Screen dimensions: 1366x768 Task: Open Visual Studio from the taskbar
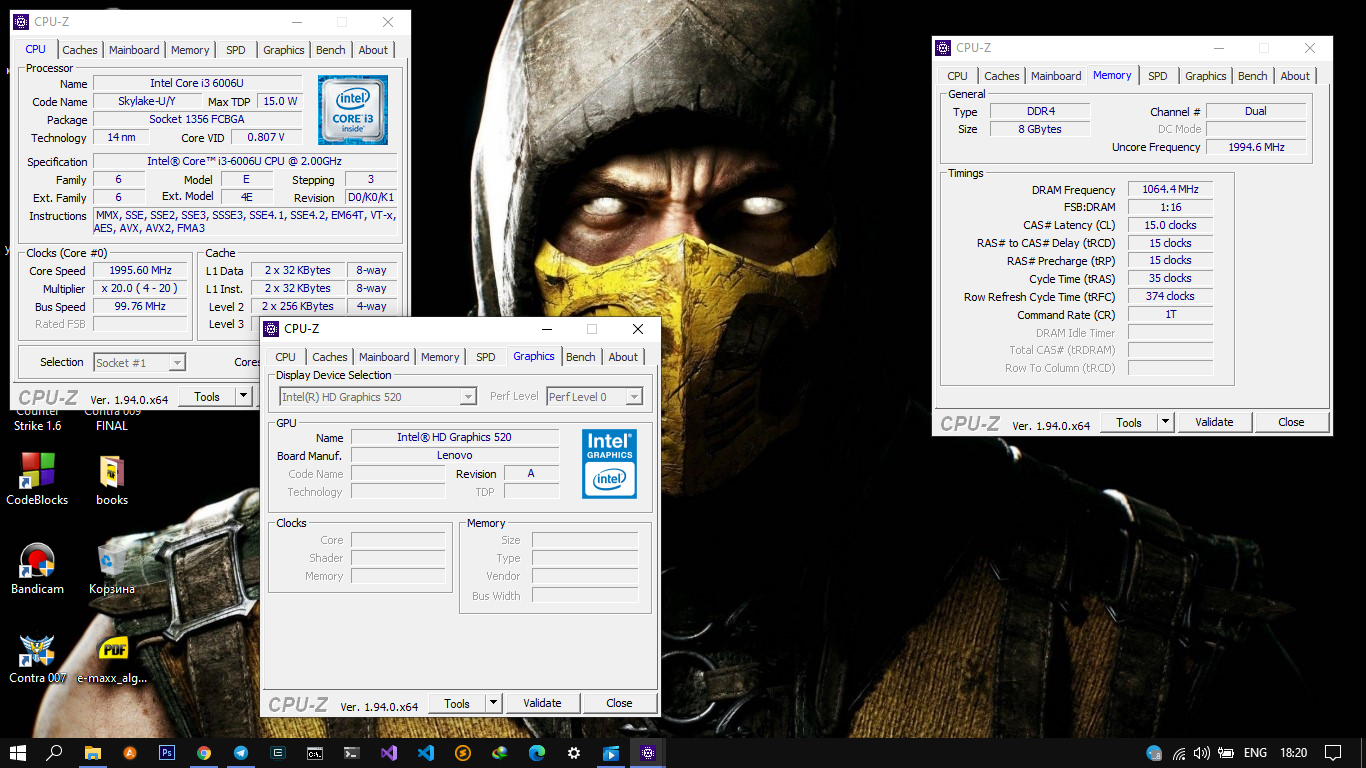[389, 753]
